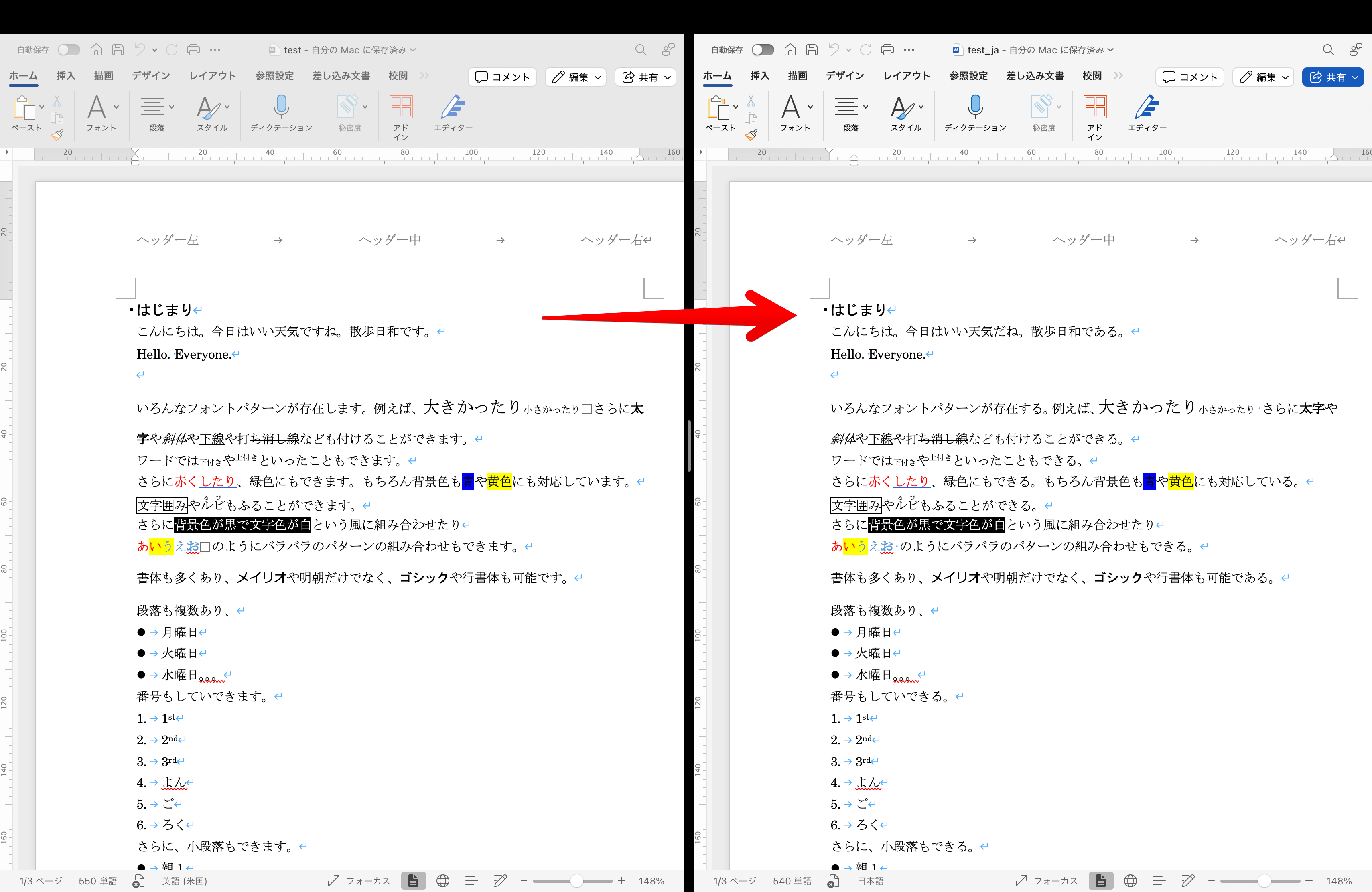The image size is (1372, 892).
Task: Click the search magnifier in right window
Action: click(x=1328, y=50)
